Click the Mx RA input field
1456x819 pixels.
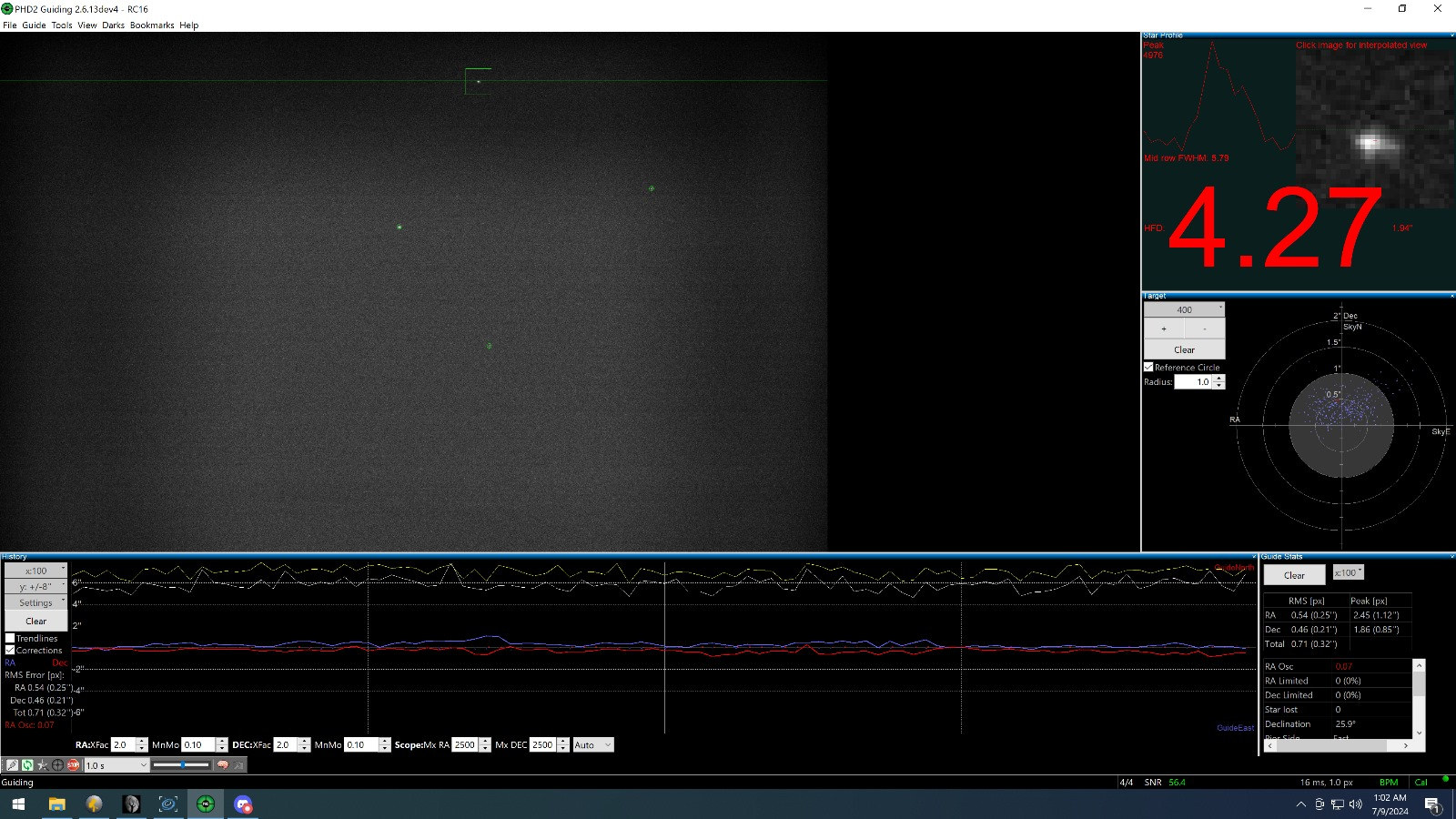coord(465,744)
